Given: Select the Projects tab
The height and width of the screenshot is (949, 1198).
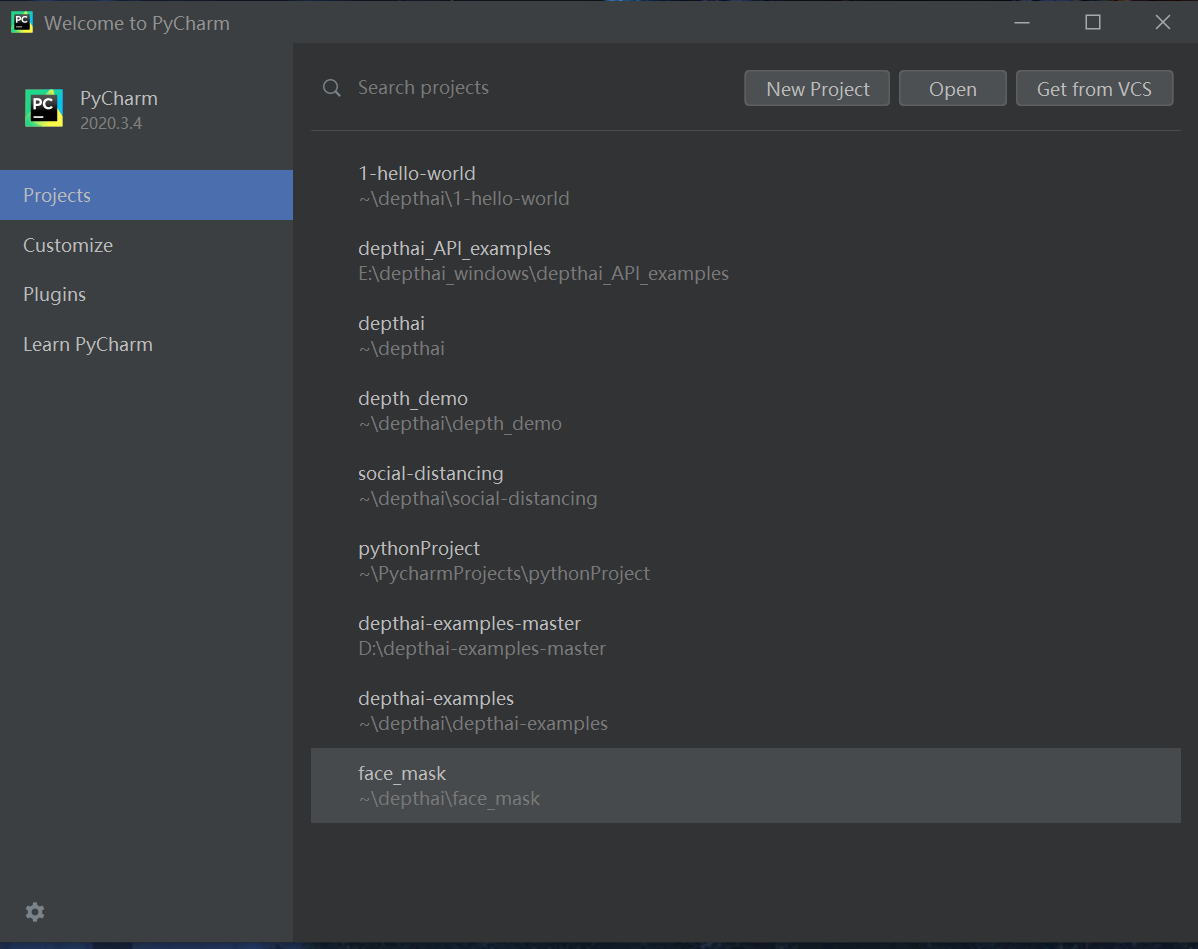Looking at the screenshot, I should click(146, 195).
